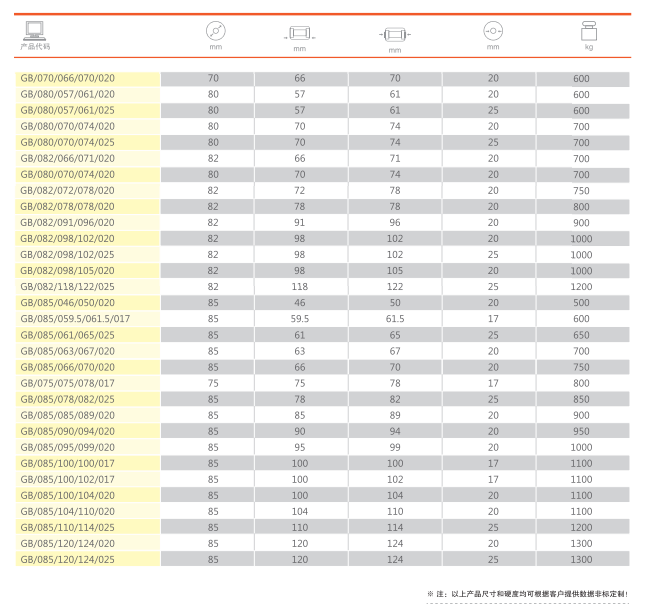Screen dimensions: 646x604
Task: Click the 118 length cell
Action: pos(299,286)
